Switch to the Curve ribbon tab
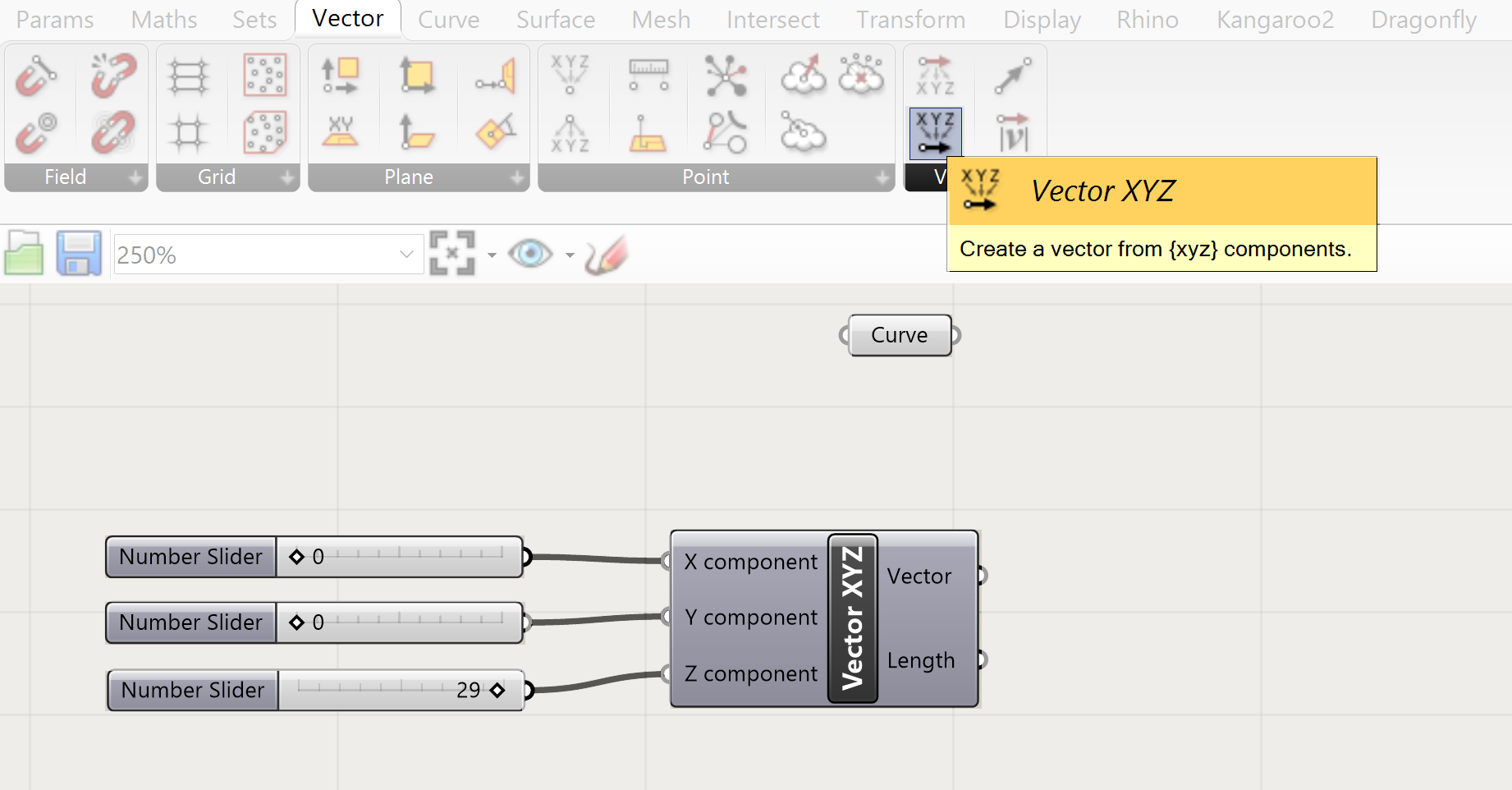The image size is (1512, 790). pos(448,19)
